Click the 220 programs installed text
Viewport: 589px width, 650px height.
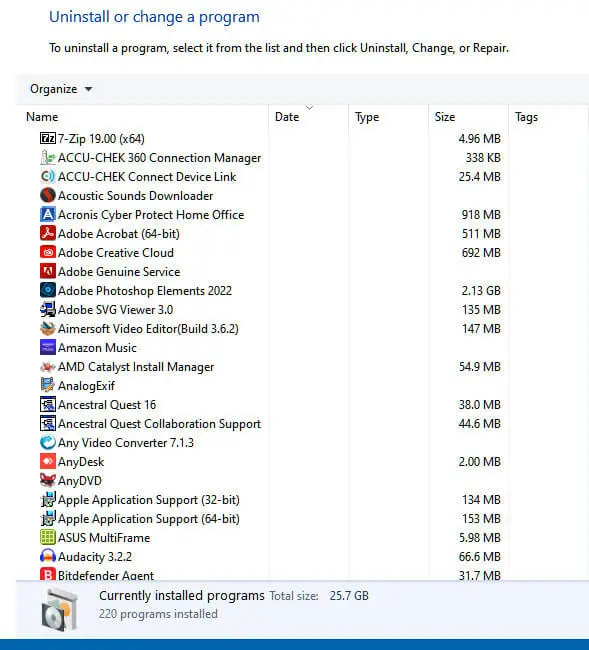tap(158, 614)
